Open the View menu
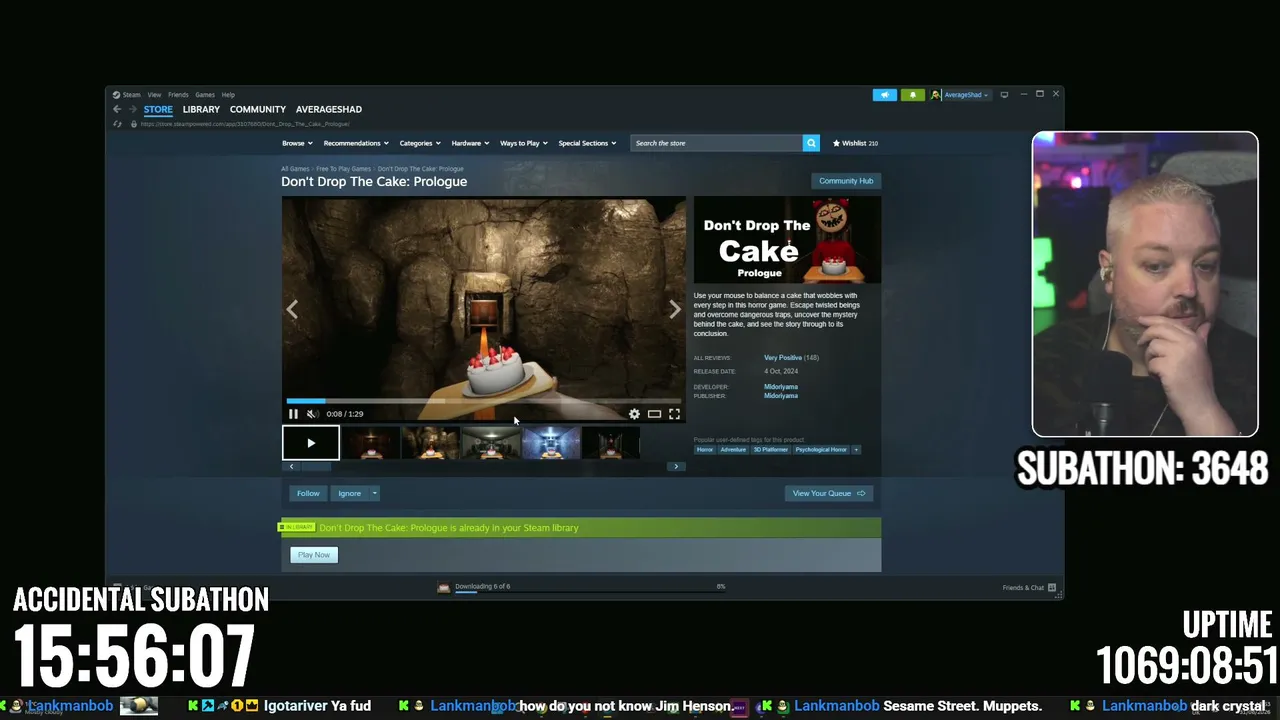Image resolution: width=1280 pixels, height=720 pixels. click(x=154, y=95)
